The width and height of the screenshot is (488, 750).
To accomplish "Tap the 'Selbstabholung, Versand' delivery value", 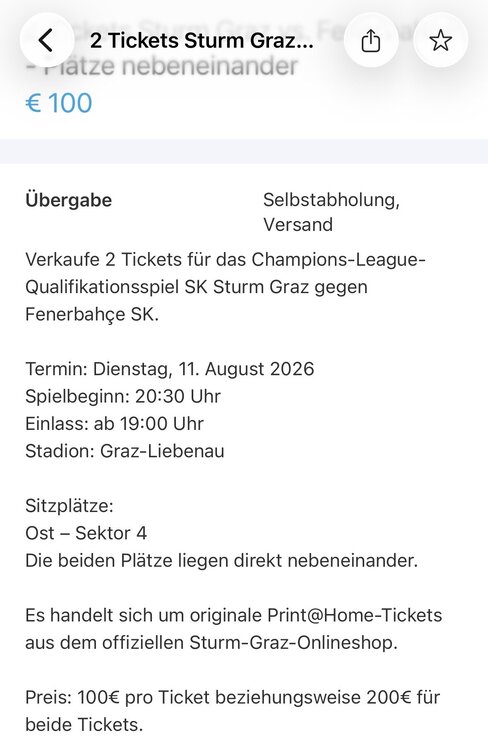I will tap(331, 212).
